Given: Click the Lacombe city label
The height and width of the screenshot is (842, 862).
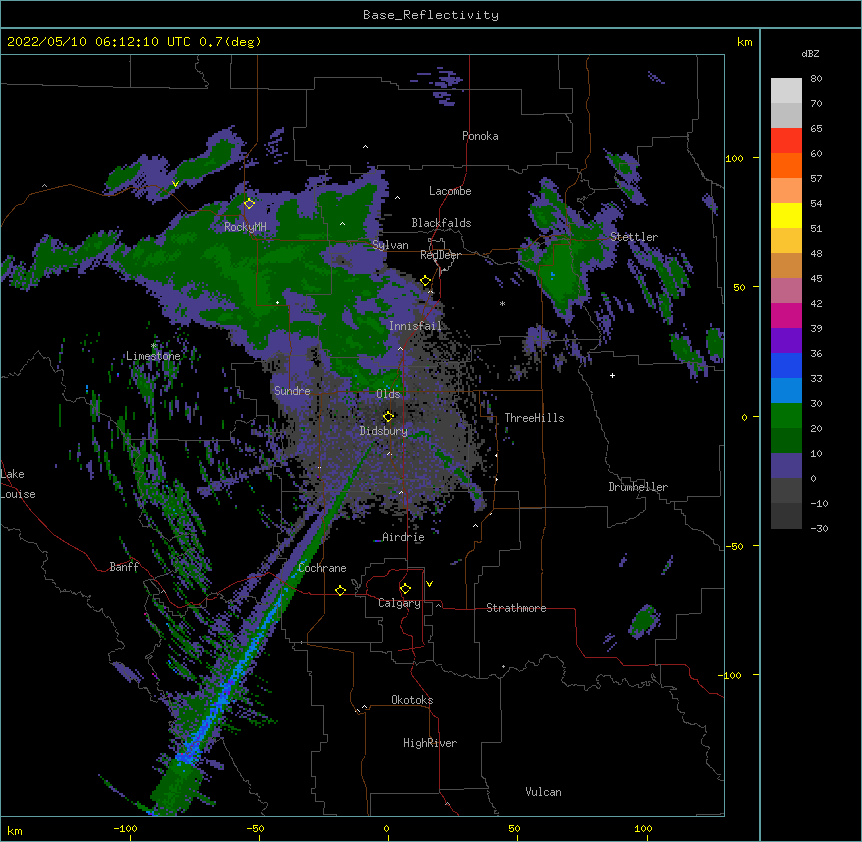Looking at the screenshot, I should click(450, 191).
